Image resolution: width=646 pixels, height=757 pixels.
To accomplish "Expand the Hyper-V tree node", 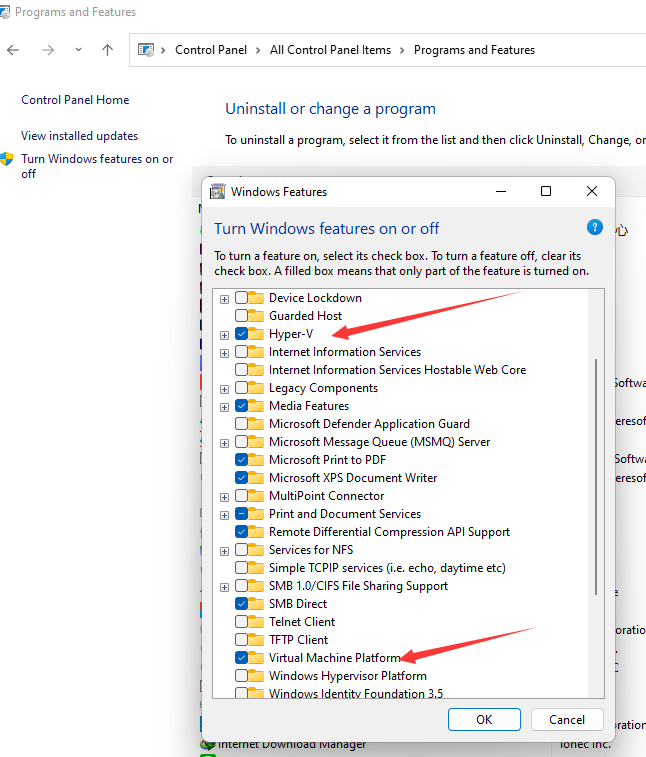I will coord(225,335).
